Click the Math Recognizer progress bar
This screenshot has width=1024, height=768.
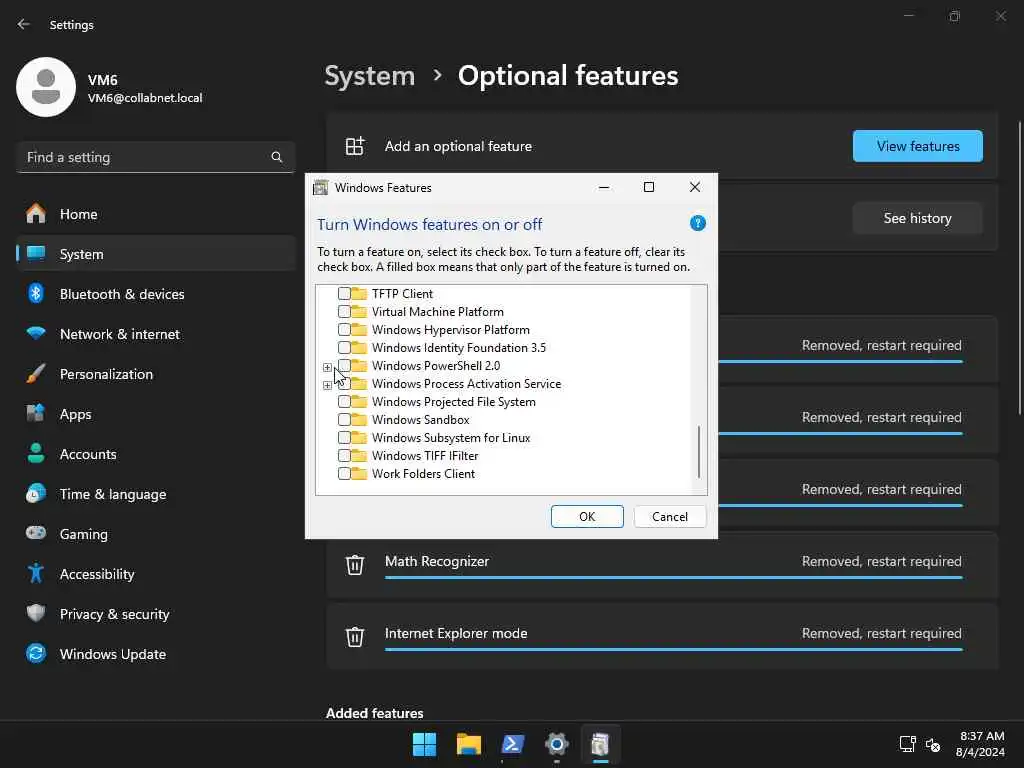[x=673, y=577]
